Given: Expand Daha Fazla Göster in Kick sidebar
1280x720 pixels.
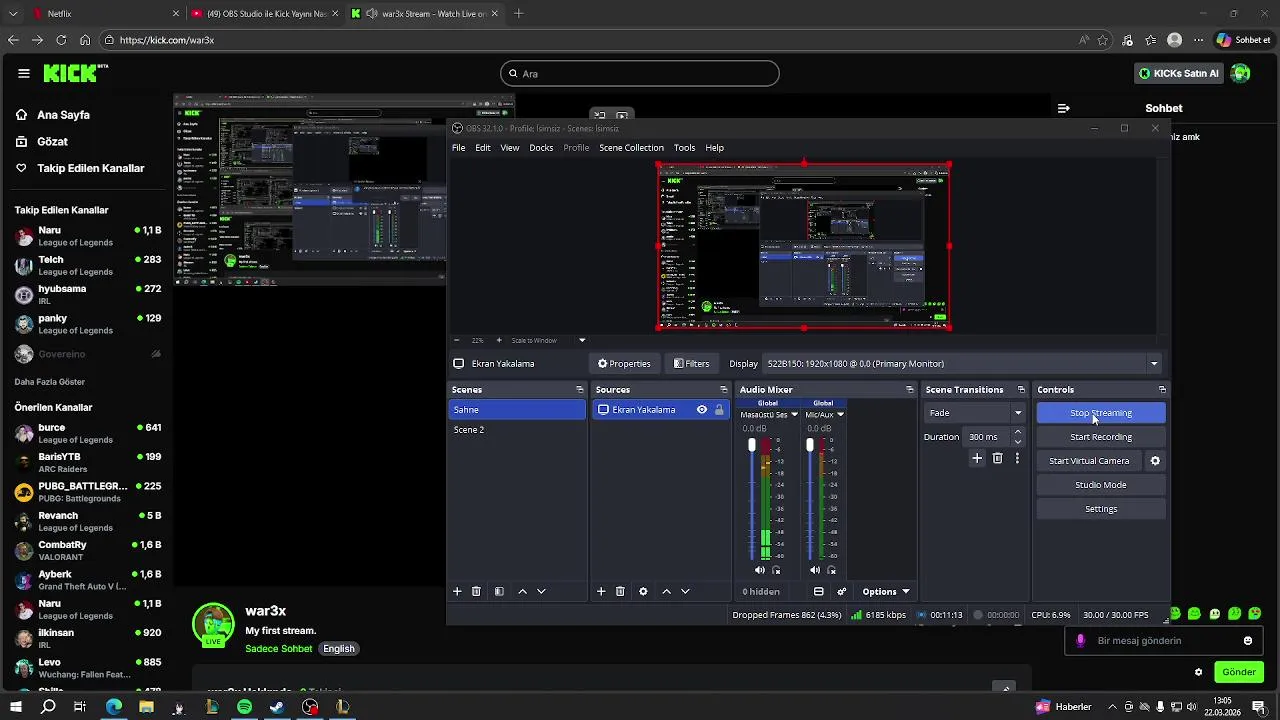Looking at the screenshot, I should tap(49, 382).
